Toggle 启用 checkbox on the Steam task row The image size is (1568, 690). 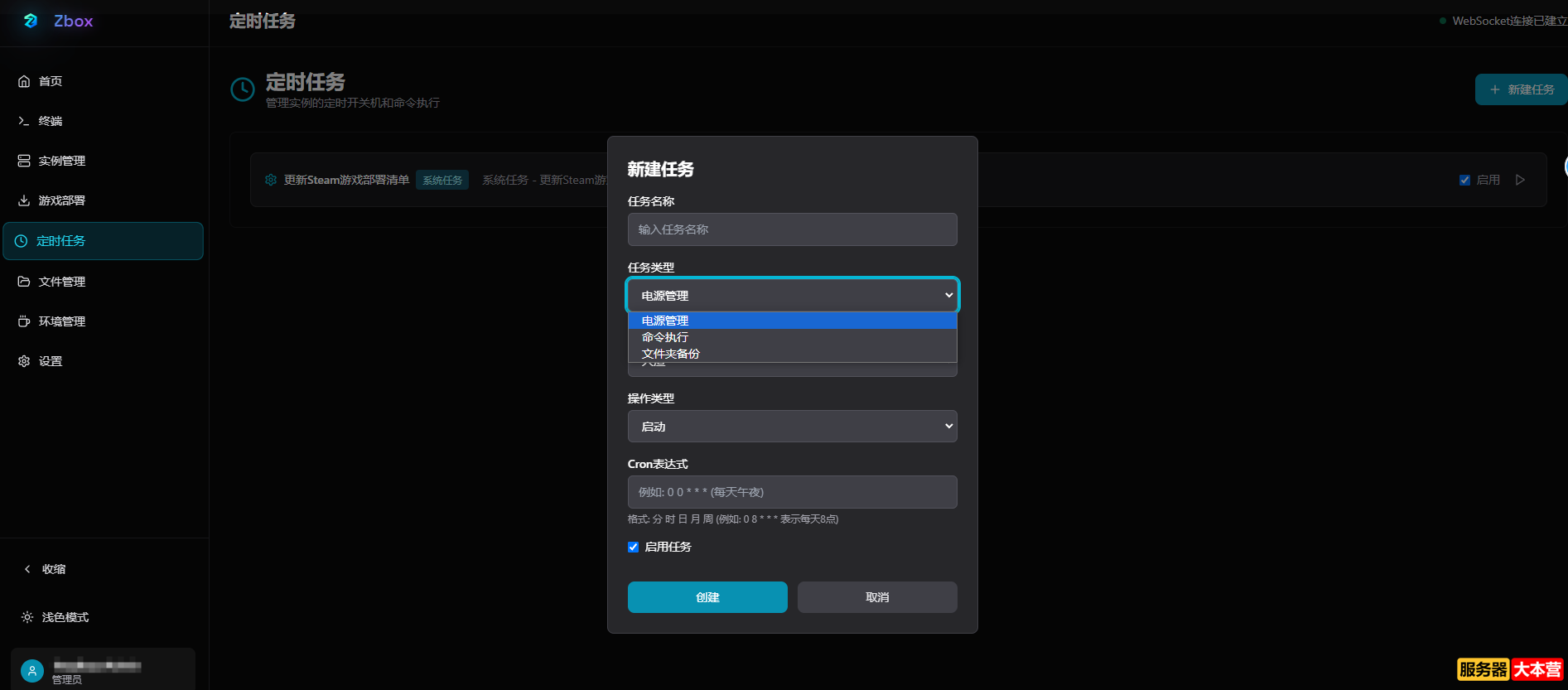point(1464,180)
